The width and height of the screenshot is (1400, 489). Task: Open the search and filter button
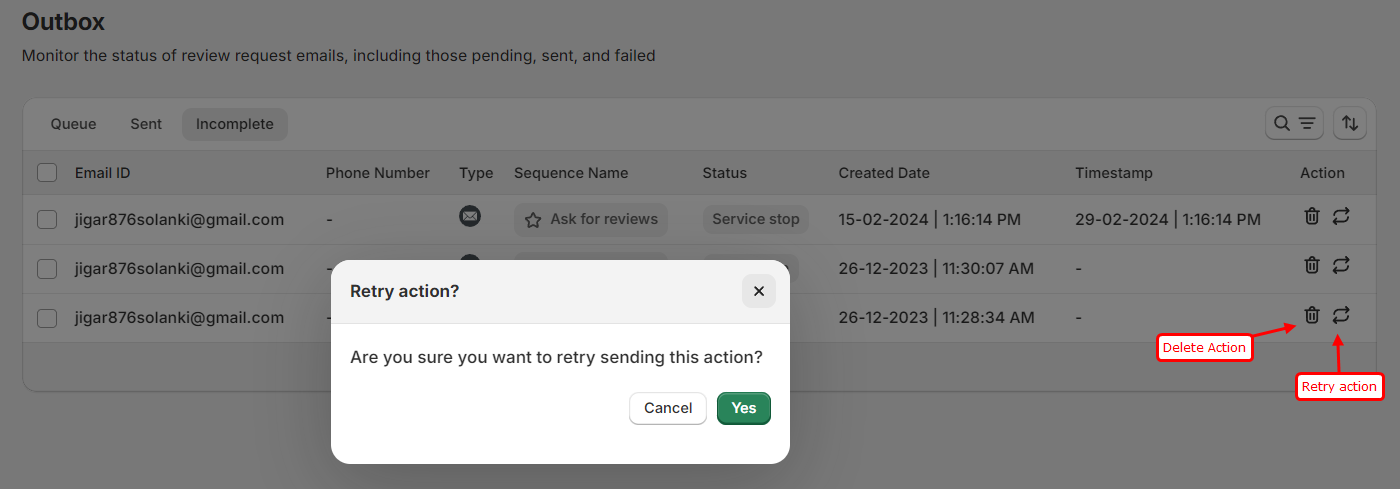[1294, 123]
